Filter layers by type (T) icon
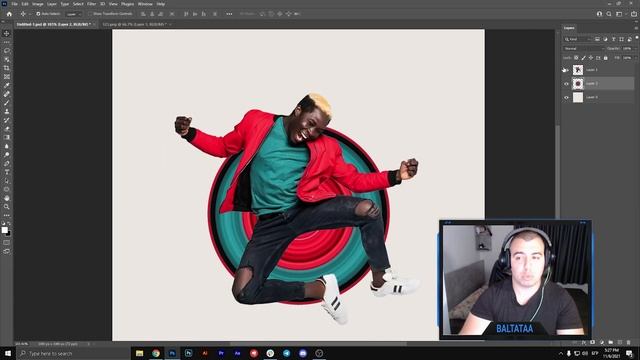 pyautogui.click(x=613, y=39)
